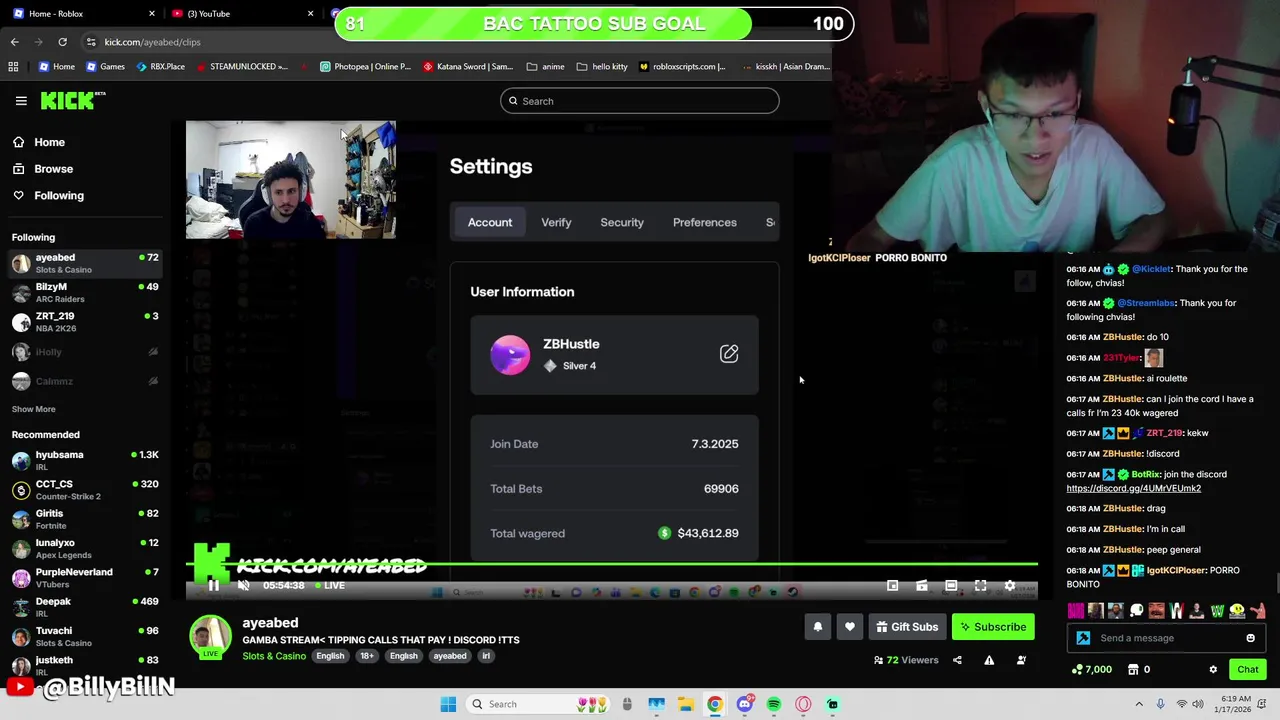This screenshot has width=1280, height=720.
Task: Open chat settings gear
Action: point(1213,670)
